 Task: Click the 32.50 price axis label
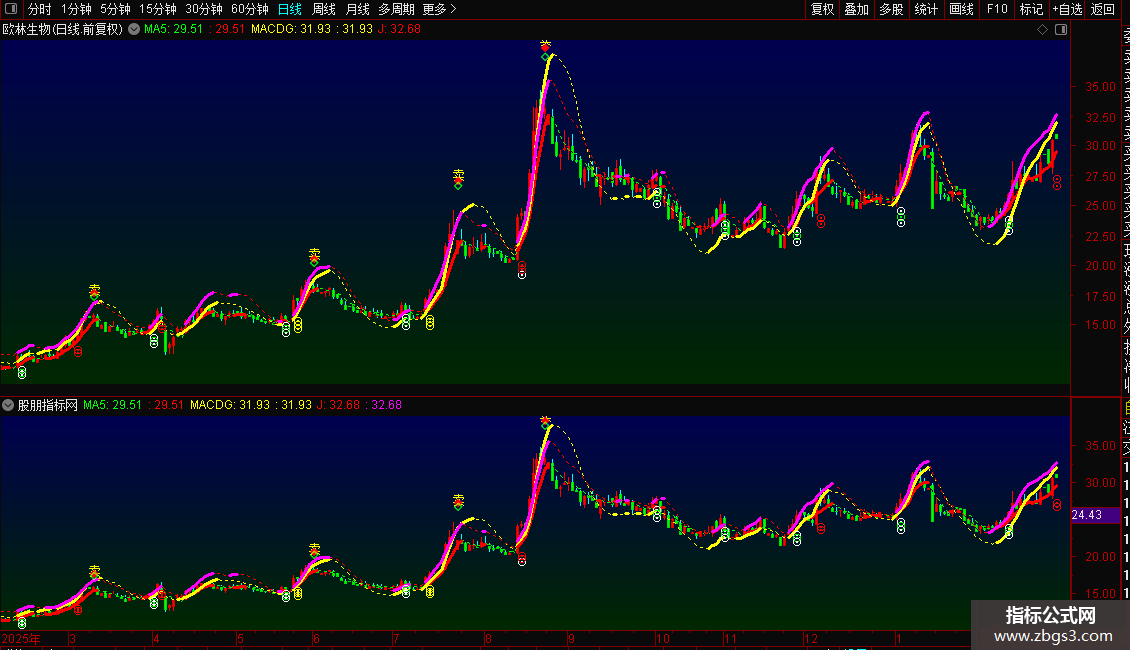[x=1100, y=117]
